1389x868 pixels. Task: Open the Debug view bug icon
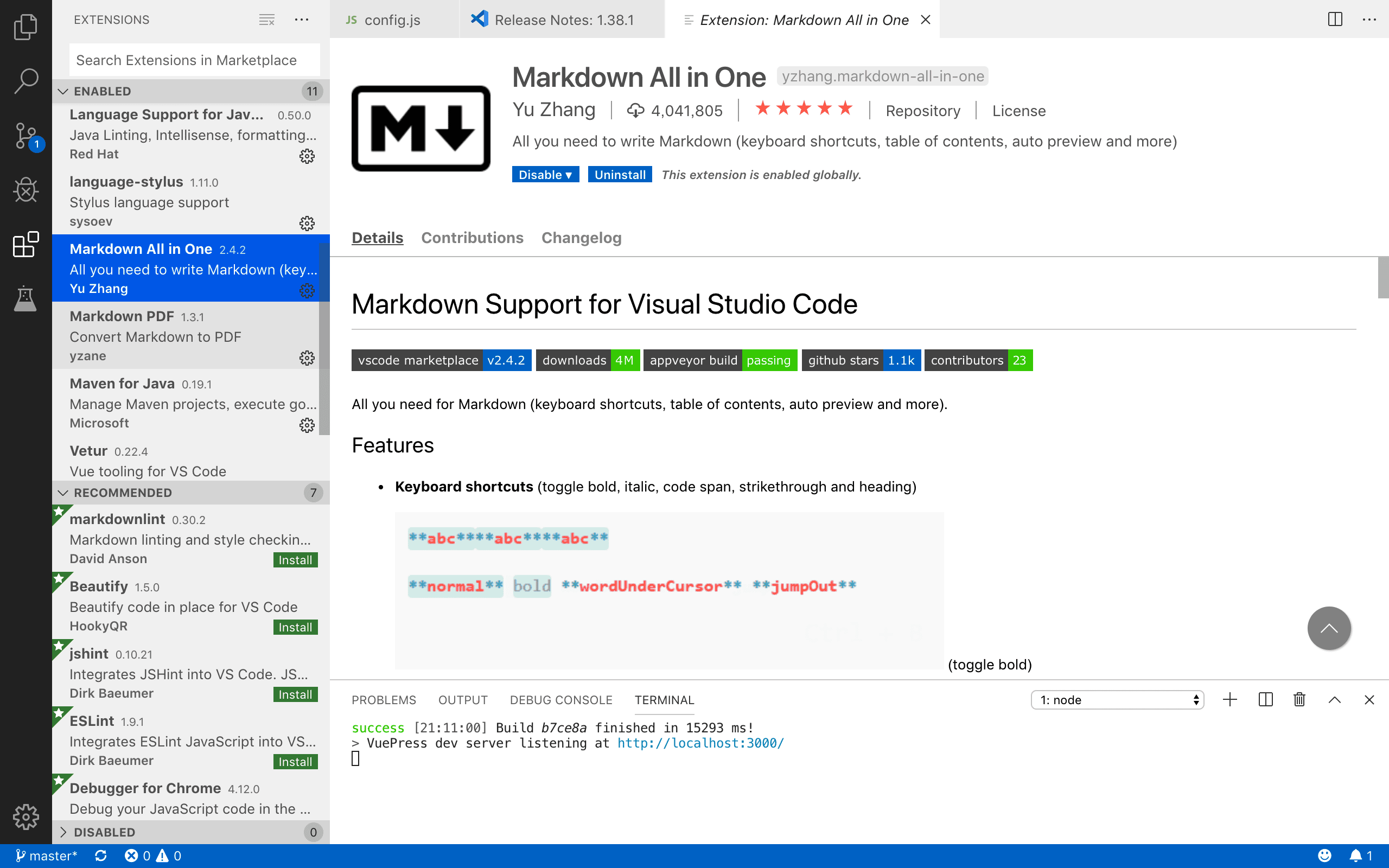(x=26, y=190)
